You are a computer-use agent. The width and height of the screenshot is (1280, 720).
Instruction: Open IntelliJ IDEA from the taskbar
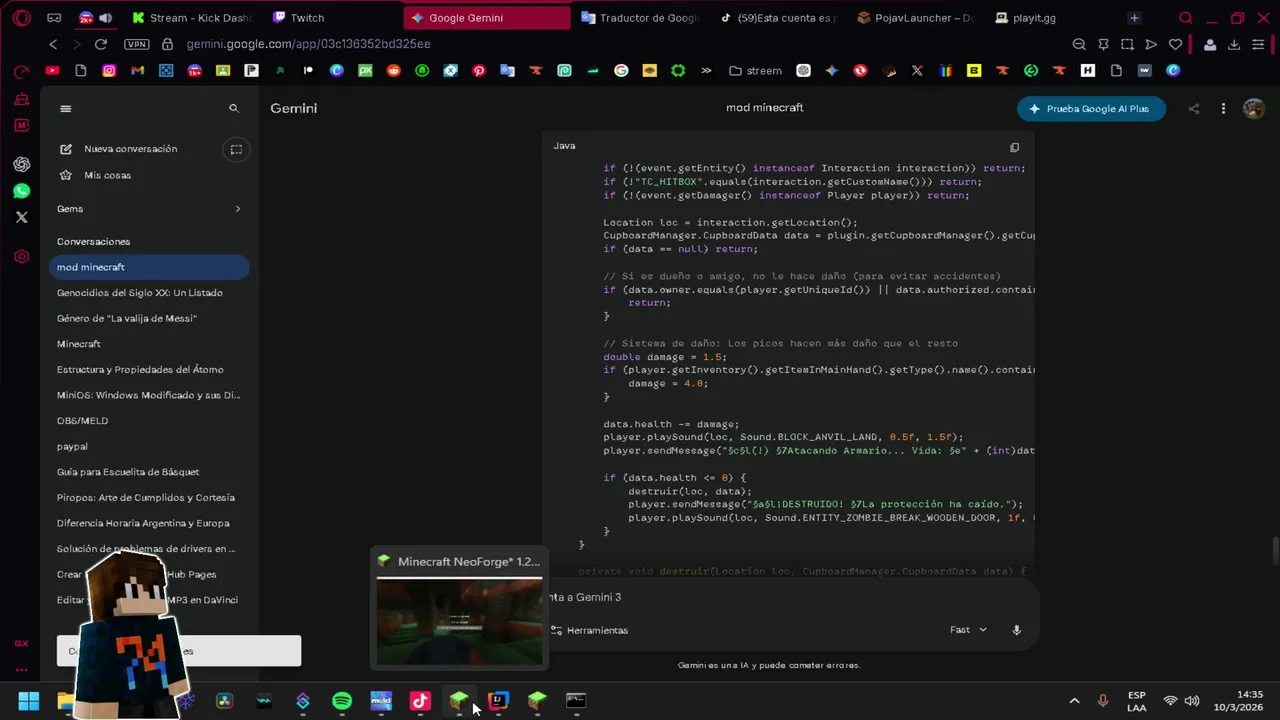point(498,701)
